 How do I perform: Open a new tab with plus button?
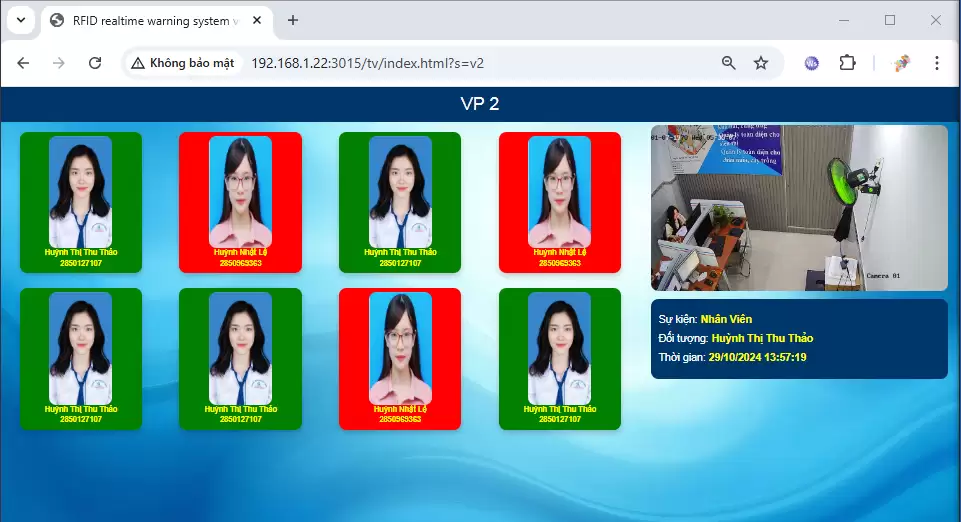293,20
